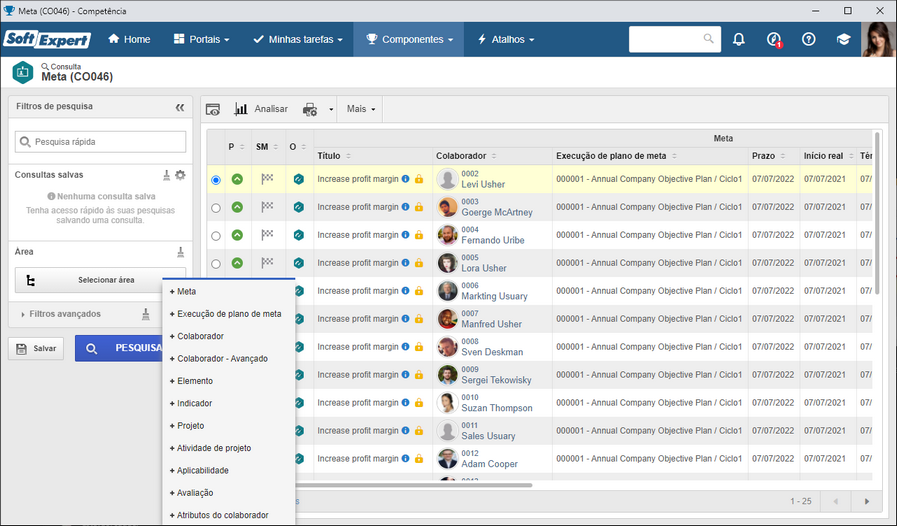Collapse the Filtros de pesquisa panel

click(x=180, y=107)
